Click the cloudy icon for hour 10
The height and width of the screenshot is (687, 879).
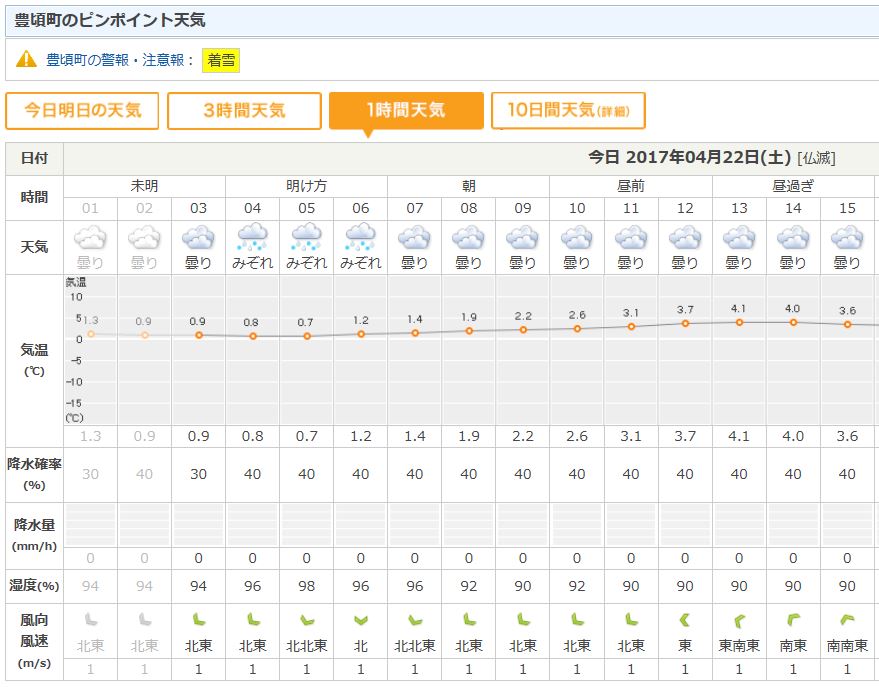(x=576, y=238)
